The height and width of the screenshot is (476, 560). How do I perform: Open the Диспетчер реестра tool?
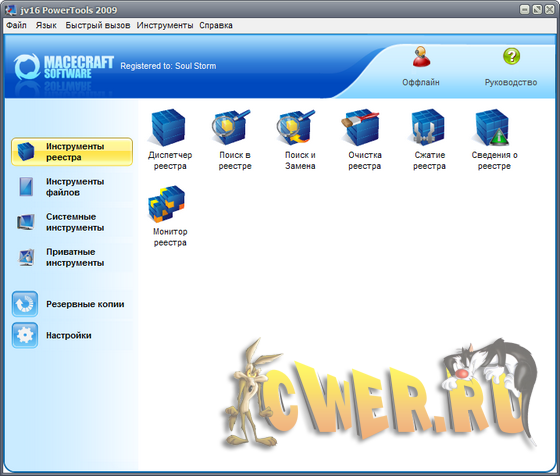coord(170,140)
